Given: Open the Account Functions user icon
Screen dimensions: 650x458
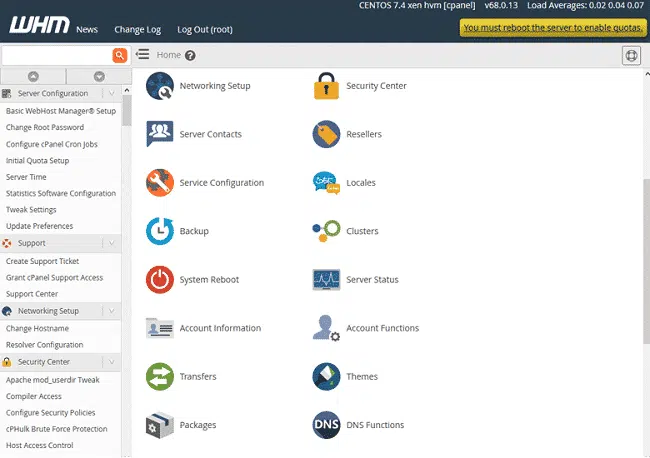Looking at the screenshot, I should 326,328.
